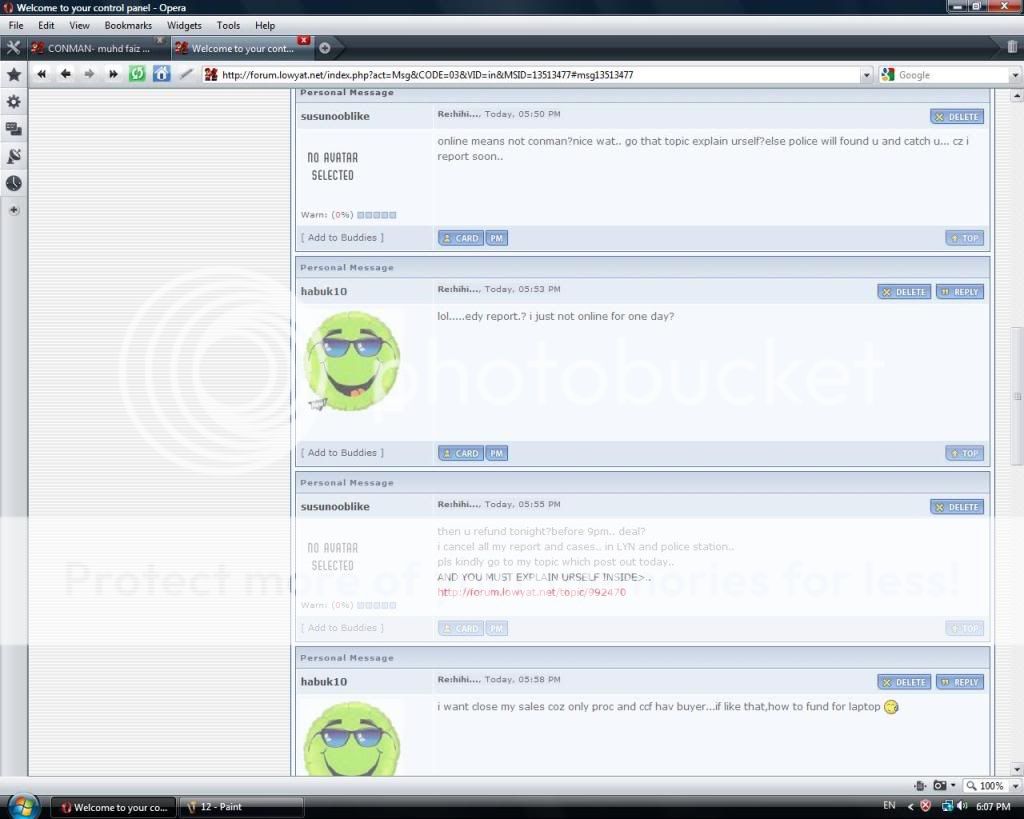Open the forum.lowyat.net topic link in message
1024x819 pixels.
531,592
